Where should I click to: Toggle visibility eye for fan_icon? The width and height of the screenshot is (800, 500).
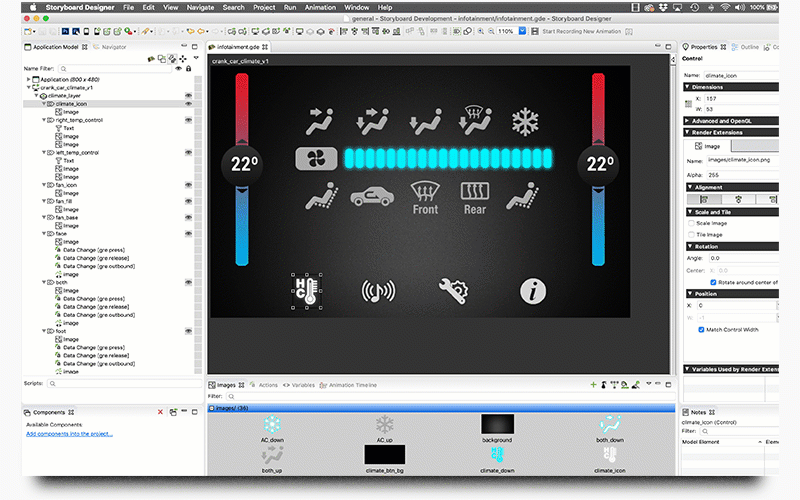click(188, 185)
